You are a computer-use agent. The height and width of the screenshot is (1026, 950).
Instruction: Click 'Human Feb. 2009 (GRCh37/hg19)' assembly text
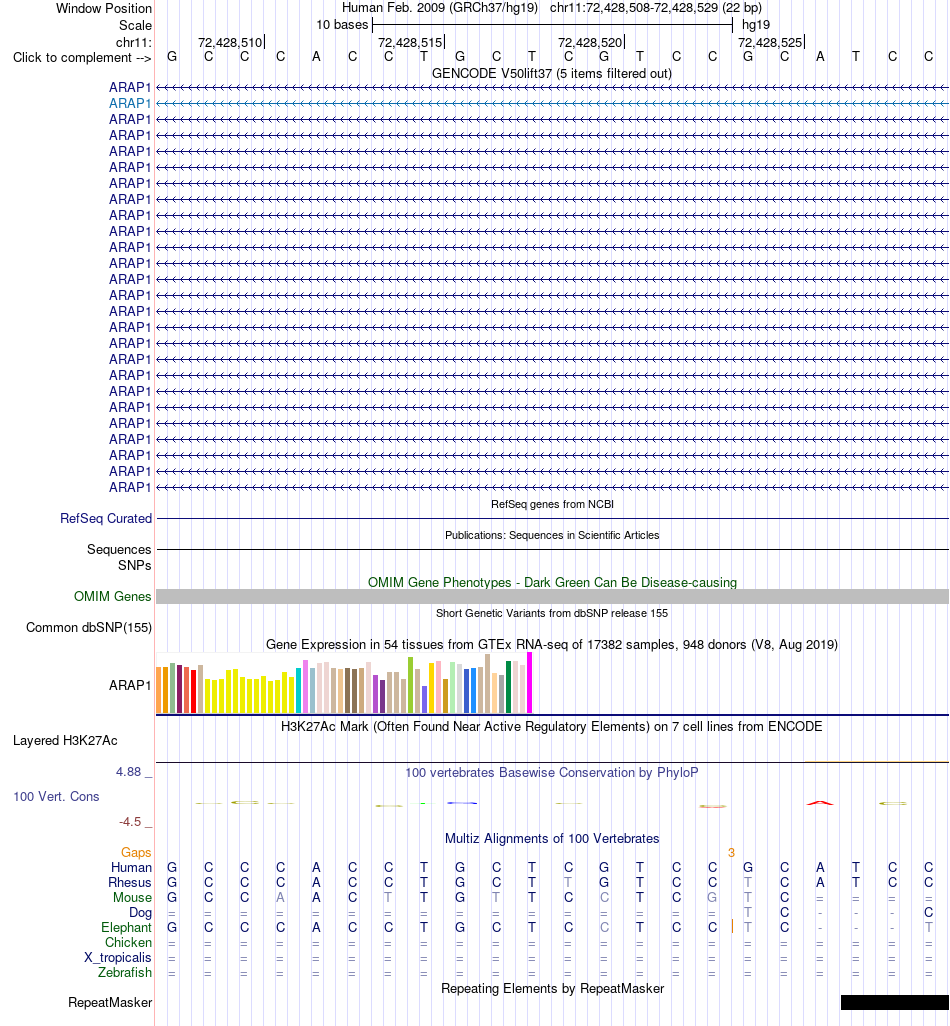(x=440, y=8)
